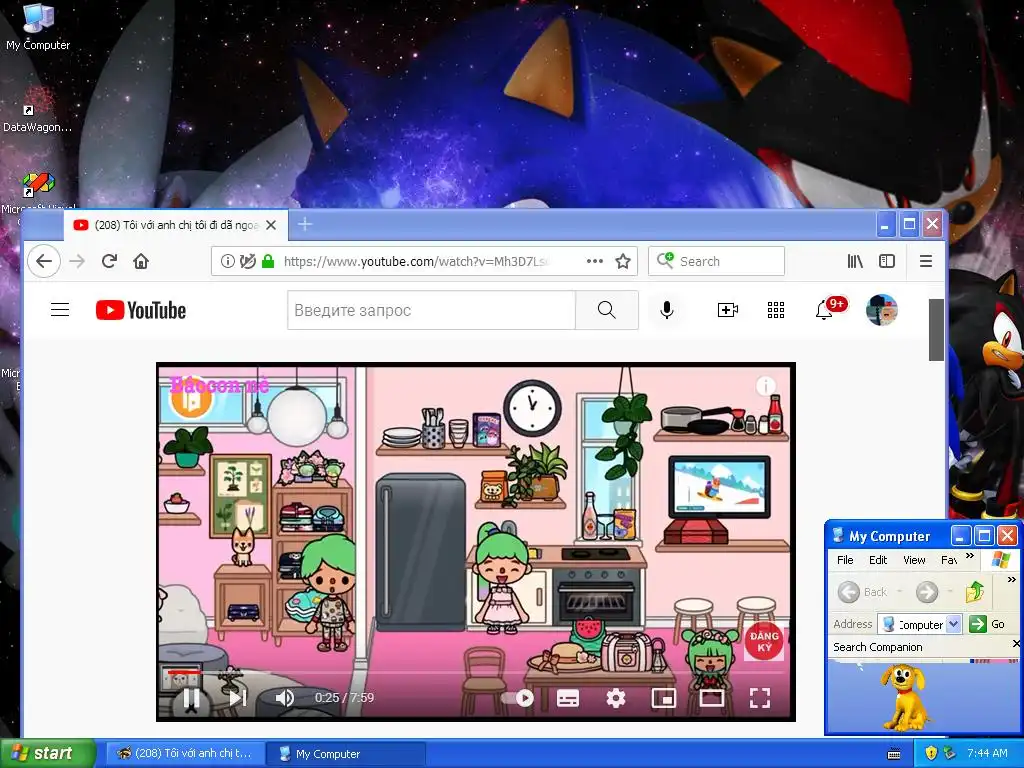Open the browser home page

click(x=141, y=261)
